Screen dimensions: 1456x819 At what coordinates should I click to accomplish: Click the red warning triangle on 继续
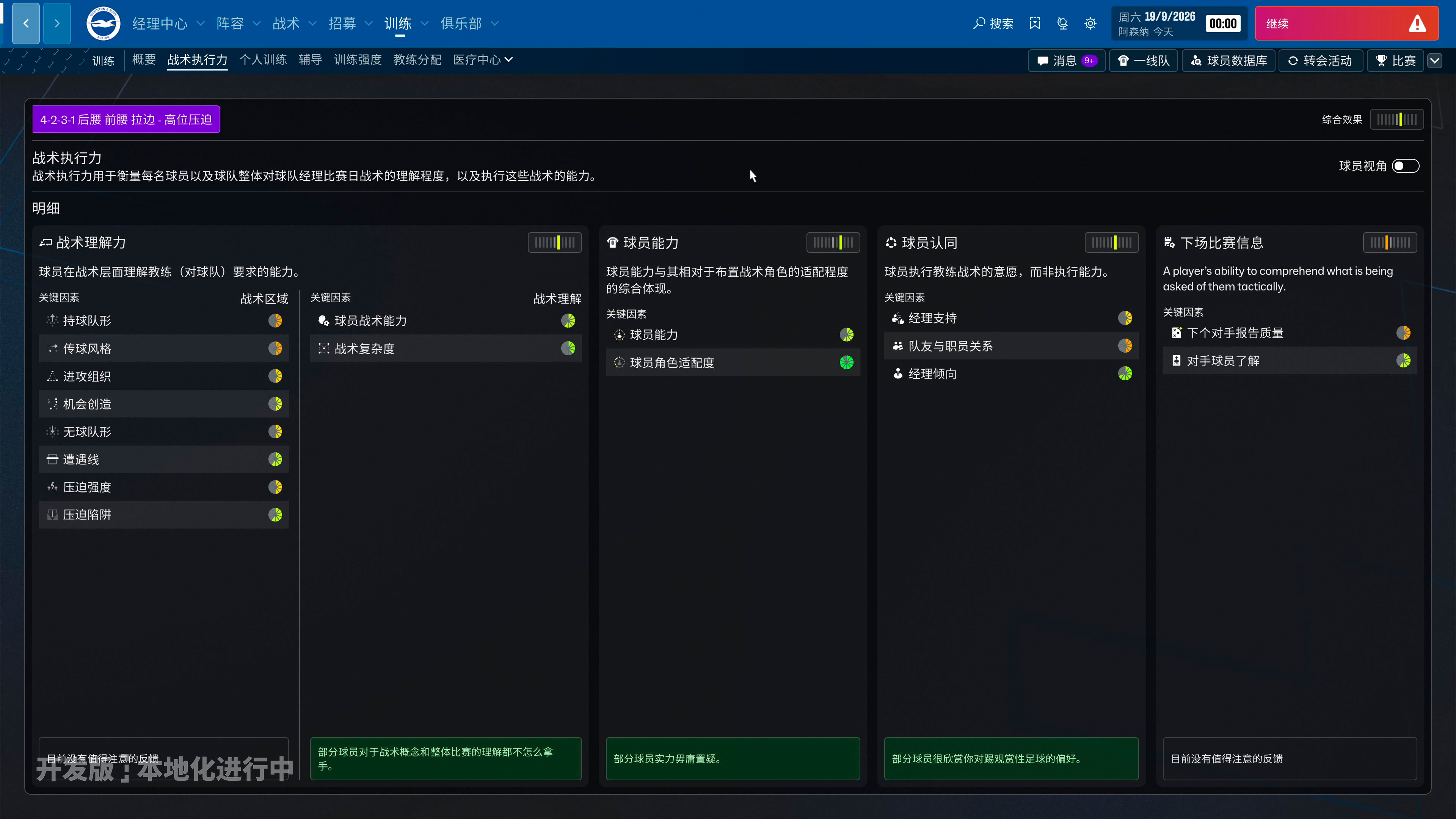coord(1417,24)
